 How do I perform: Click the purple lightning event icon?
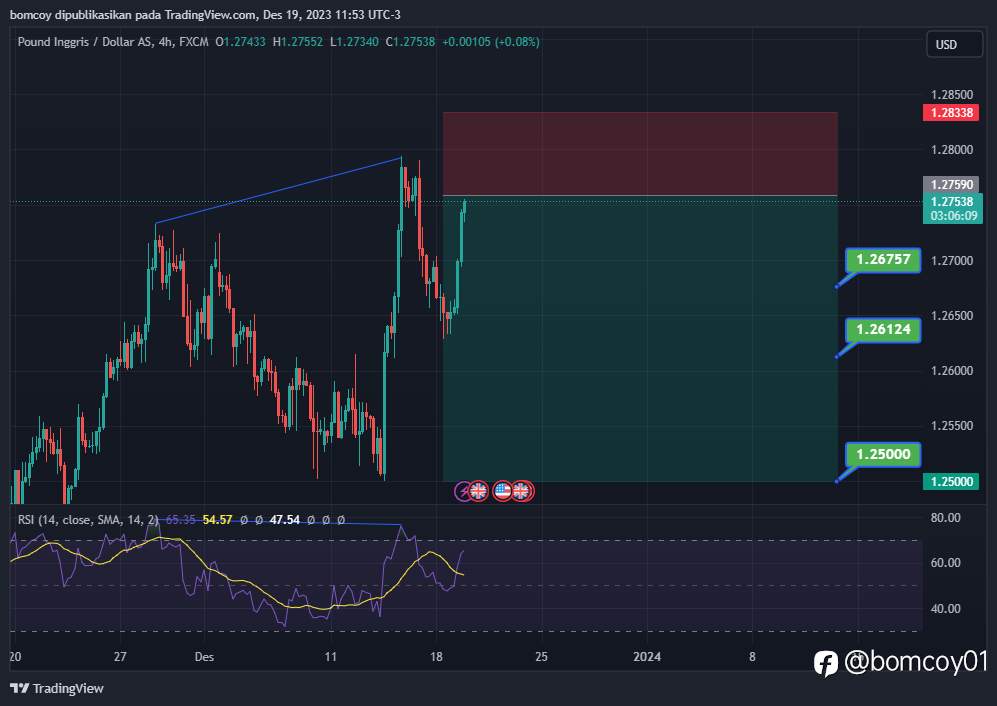462,491
